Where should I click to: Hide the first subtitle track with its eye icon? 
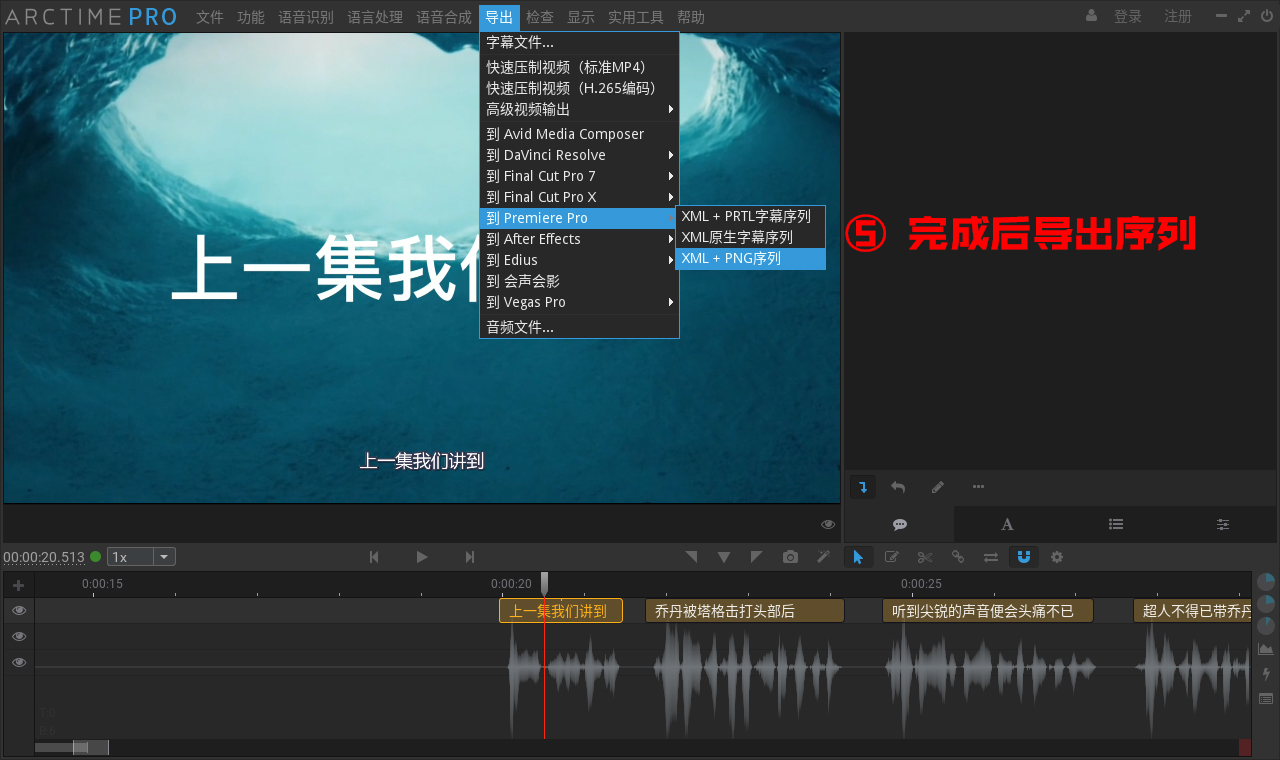point(18,610)
